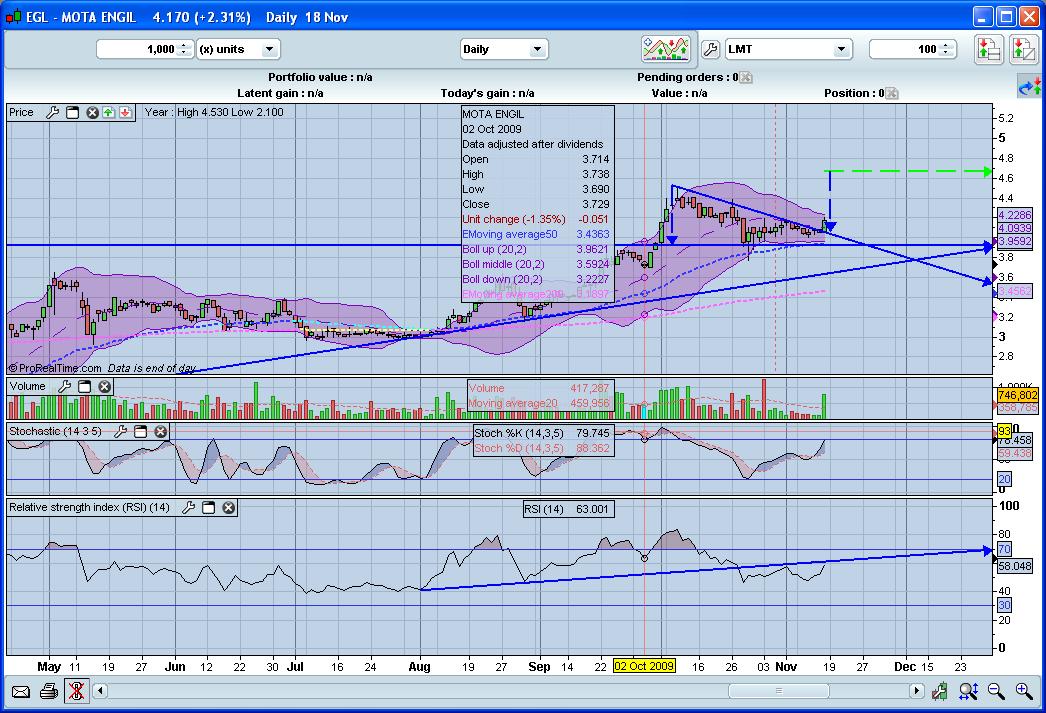The image size is (1046, 713).
Task: Maximize the Stochastic panel
Action: click(141, 432)
